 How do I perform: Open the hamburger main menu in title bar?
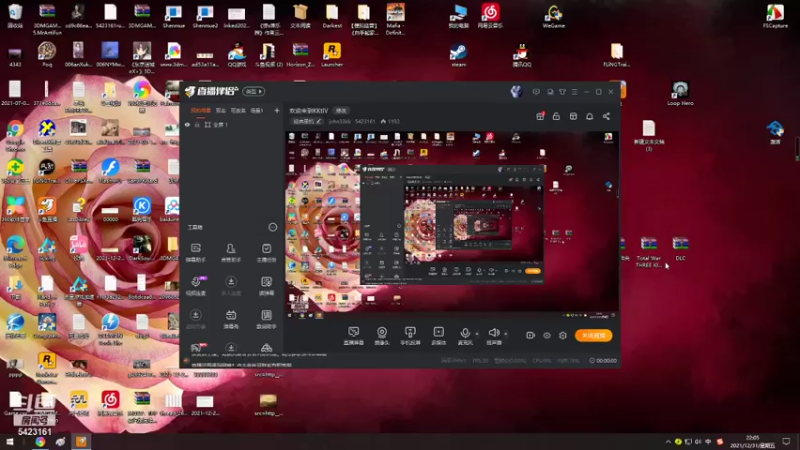tap(574, 92)
